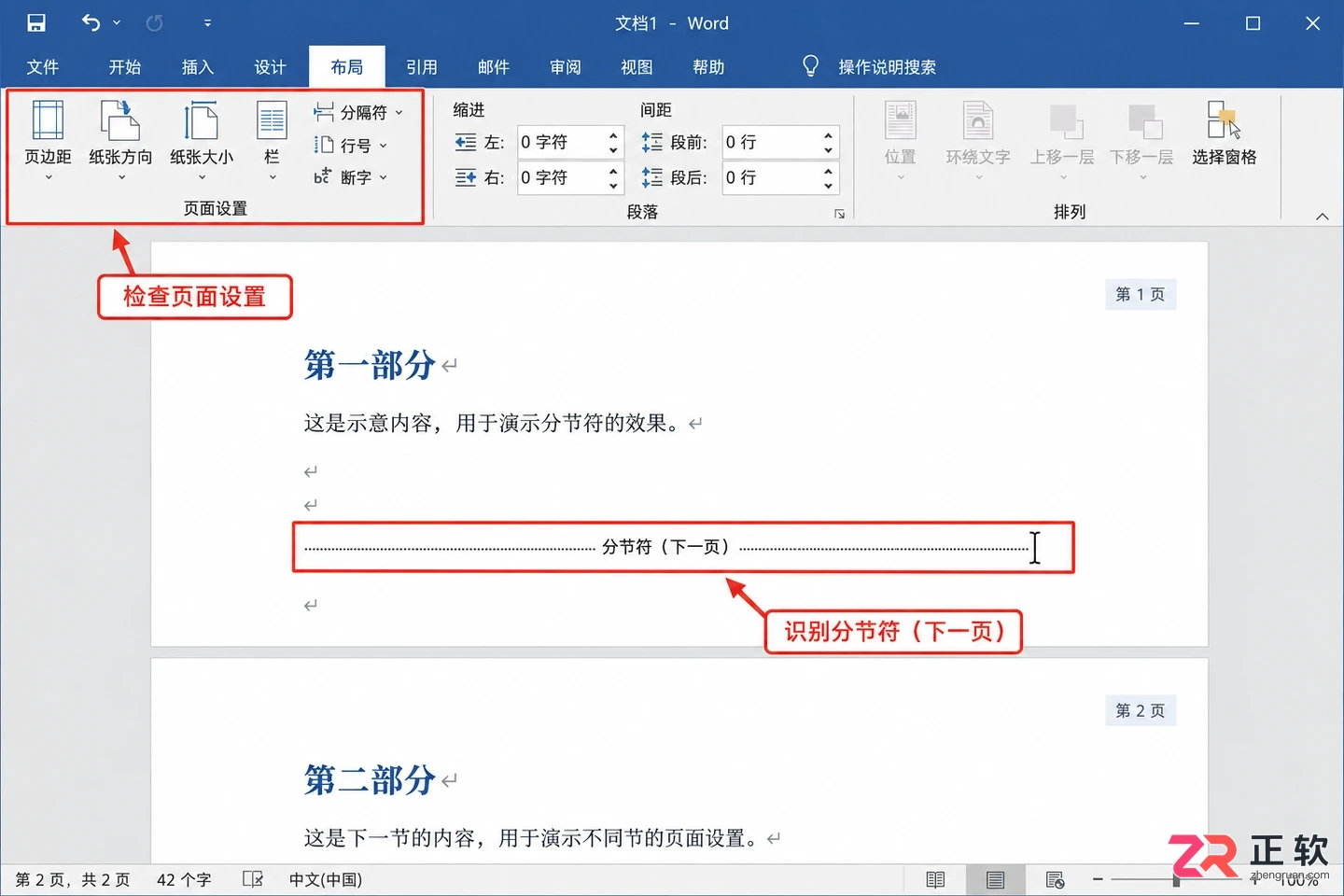
Task: Expand the Customize Quick Access Toolbar menu
Action: point(207,23)
